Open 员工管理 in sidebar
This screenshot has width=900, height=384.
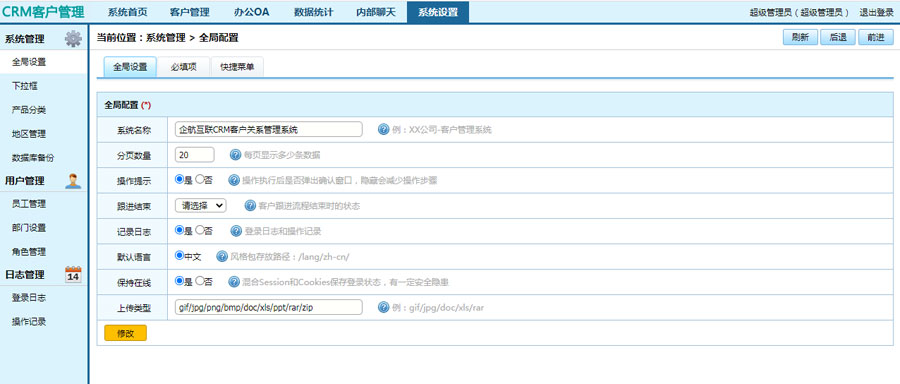click(29, 204)
